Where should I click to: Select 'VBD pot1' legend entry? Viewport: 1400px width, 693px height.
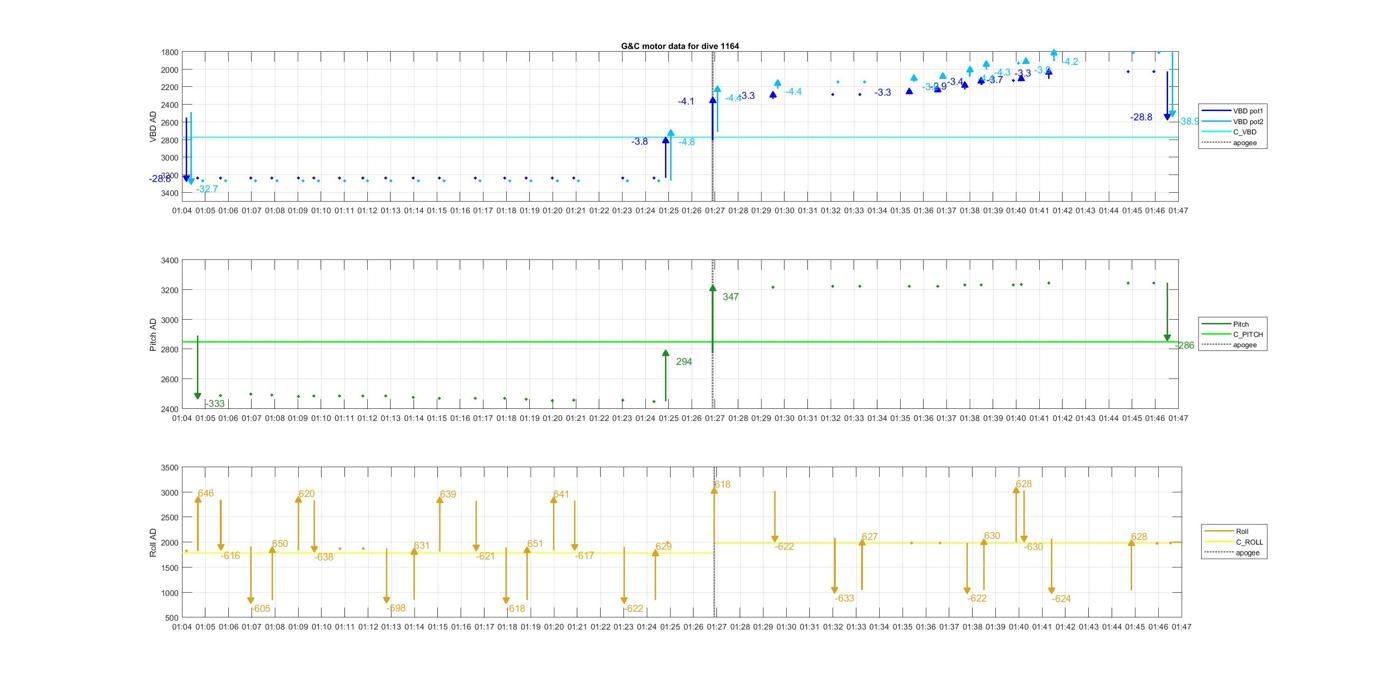(x=1247, y=111)
